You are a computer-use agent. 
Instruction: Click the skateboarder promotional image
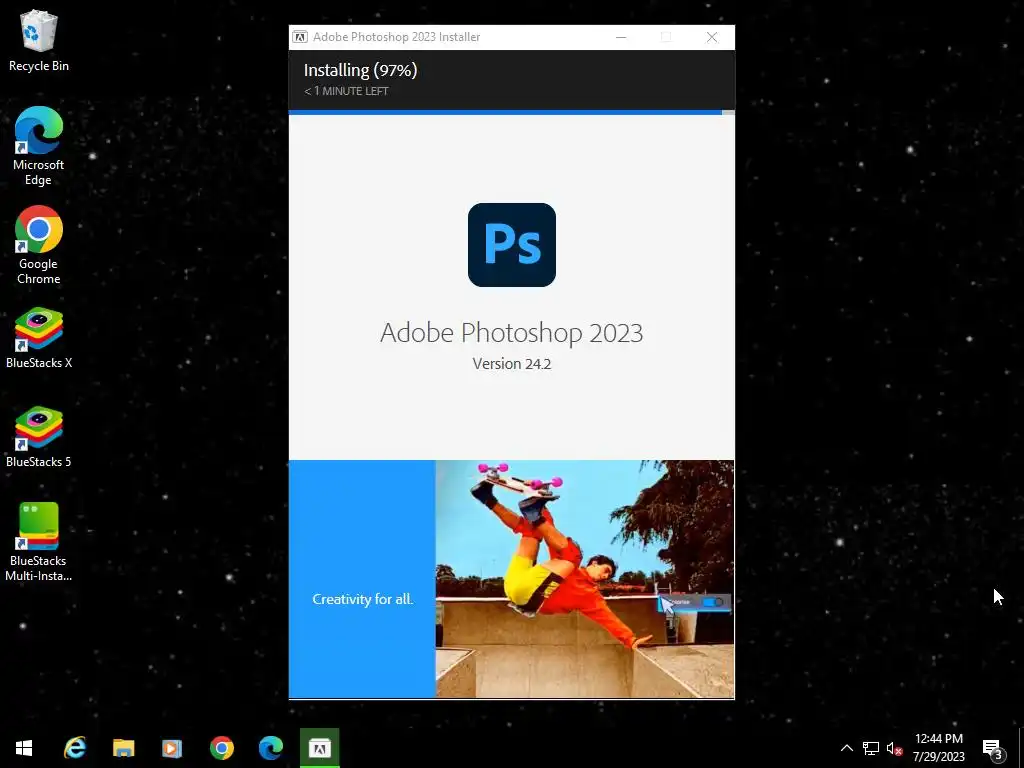[x=584, y=579]
